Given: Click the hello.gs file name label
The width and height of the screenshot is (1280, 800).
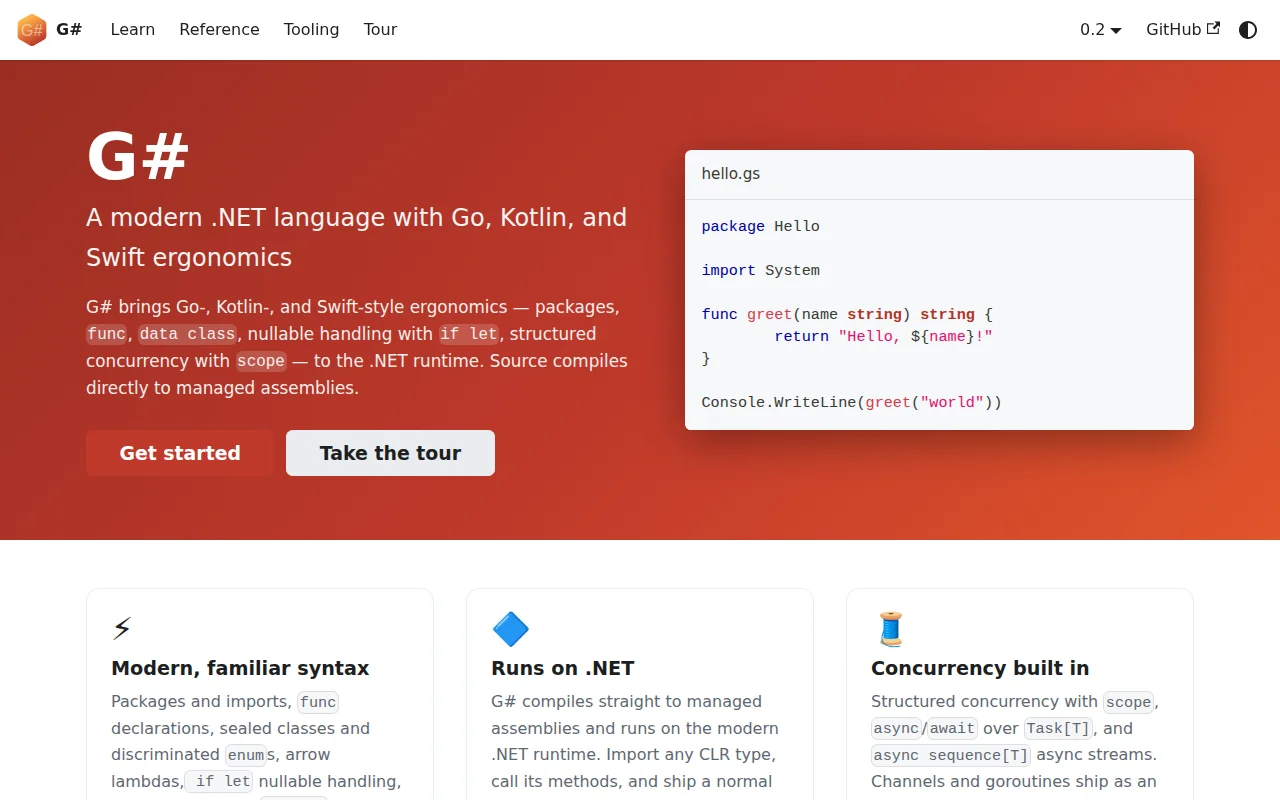Looking at the screenshot, I should 731,174.
